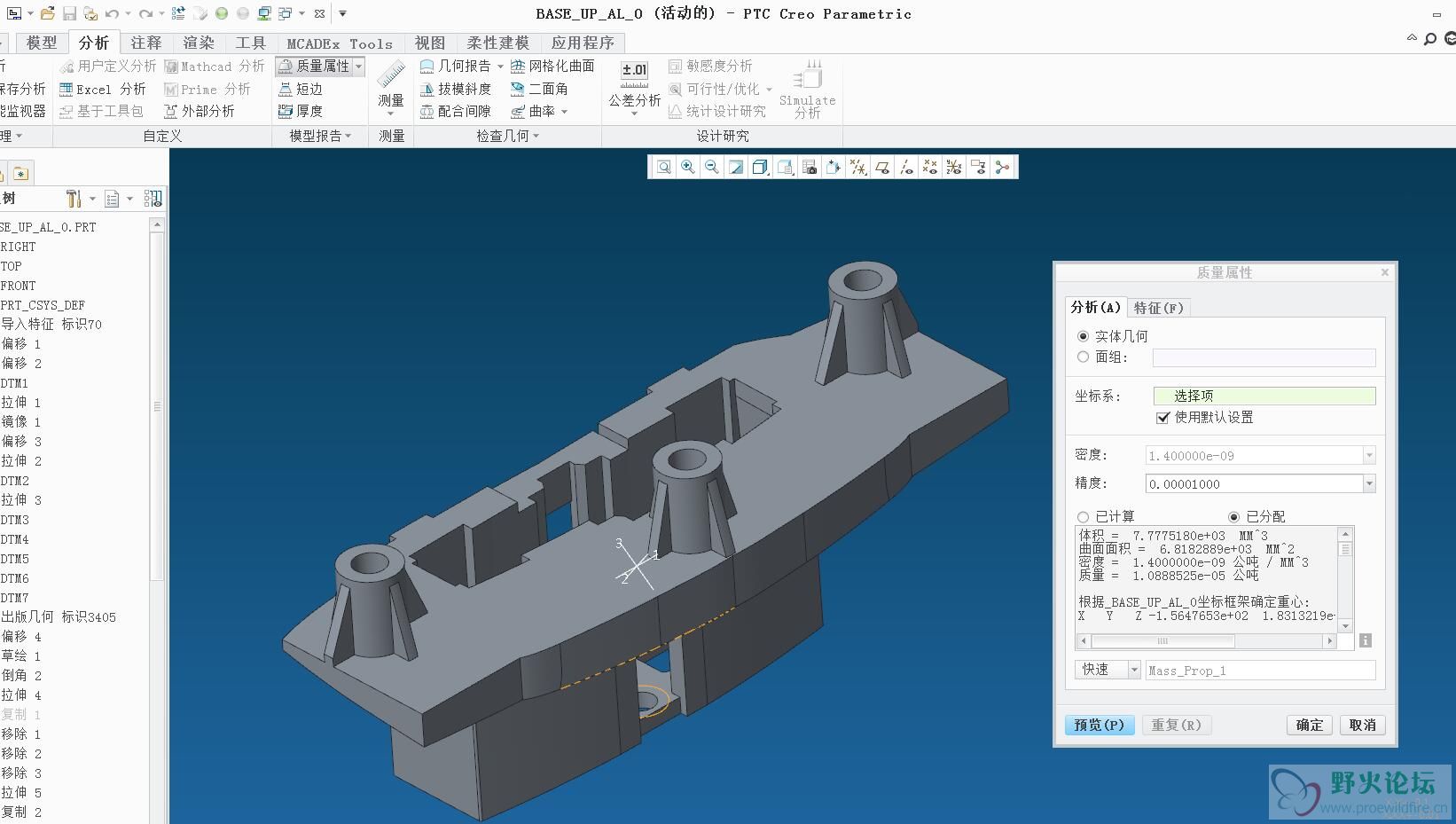Switch to the 注释 ribbon tab
1456x824 pixels.
(146, 43)
